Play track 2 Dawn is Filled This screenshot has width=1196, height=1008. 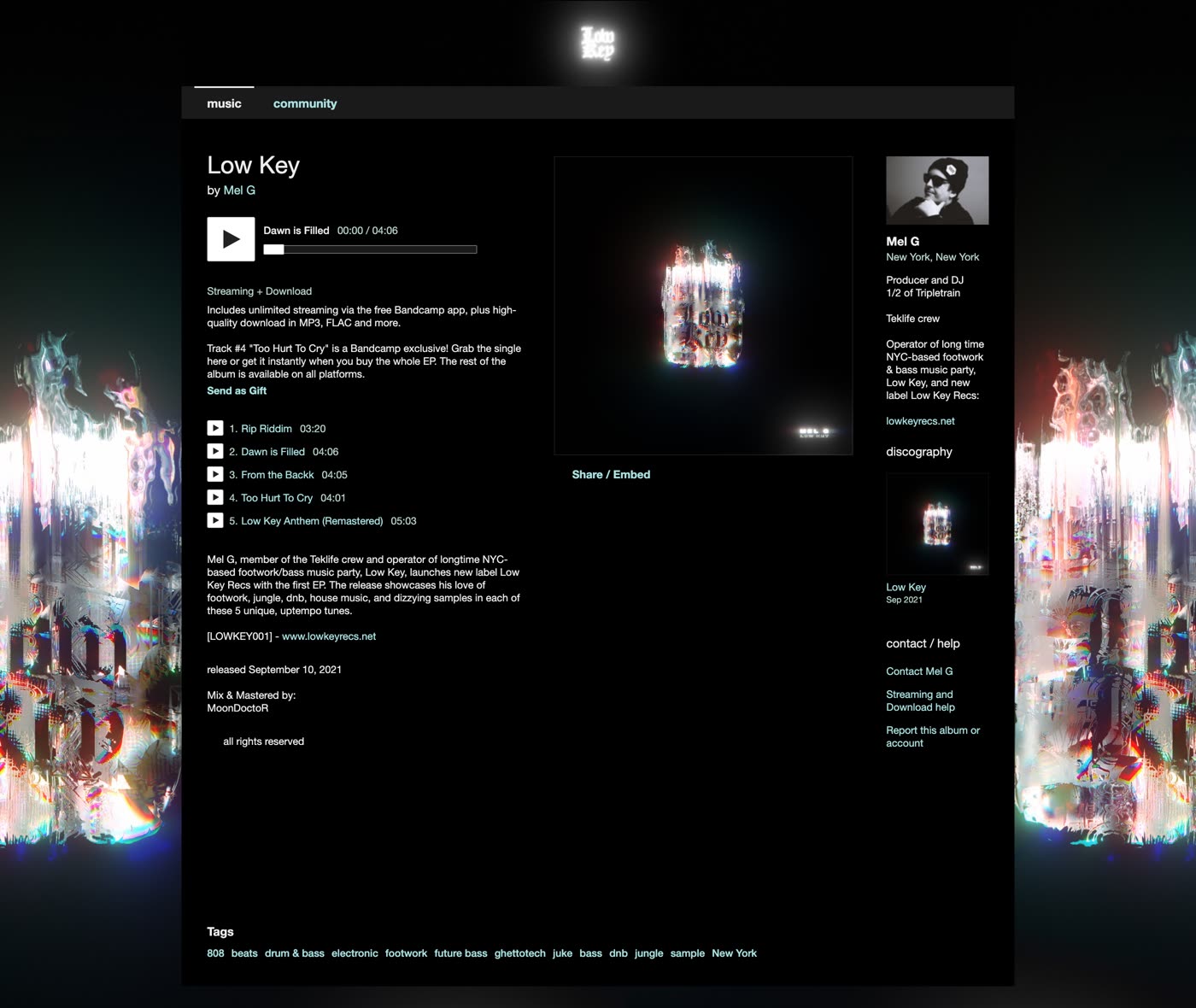(x=215, y=451)
